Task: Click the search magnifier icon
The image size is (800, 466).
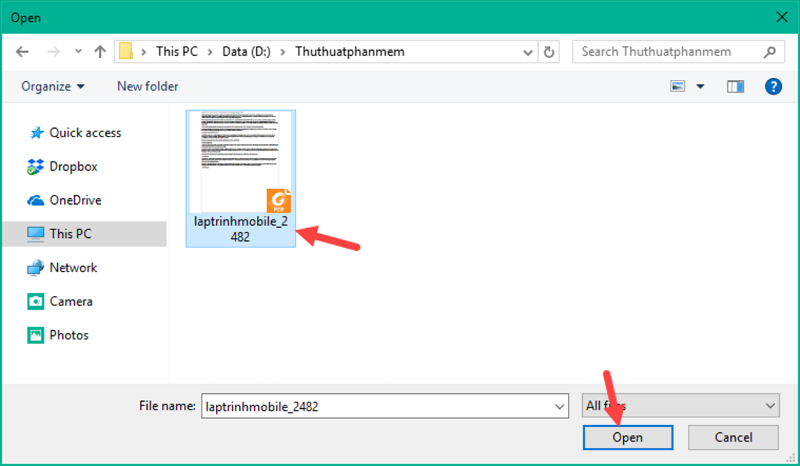Action: 768,51
